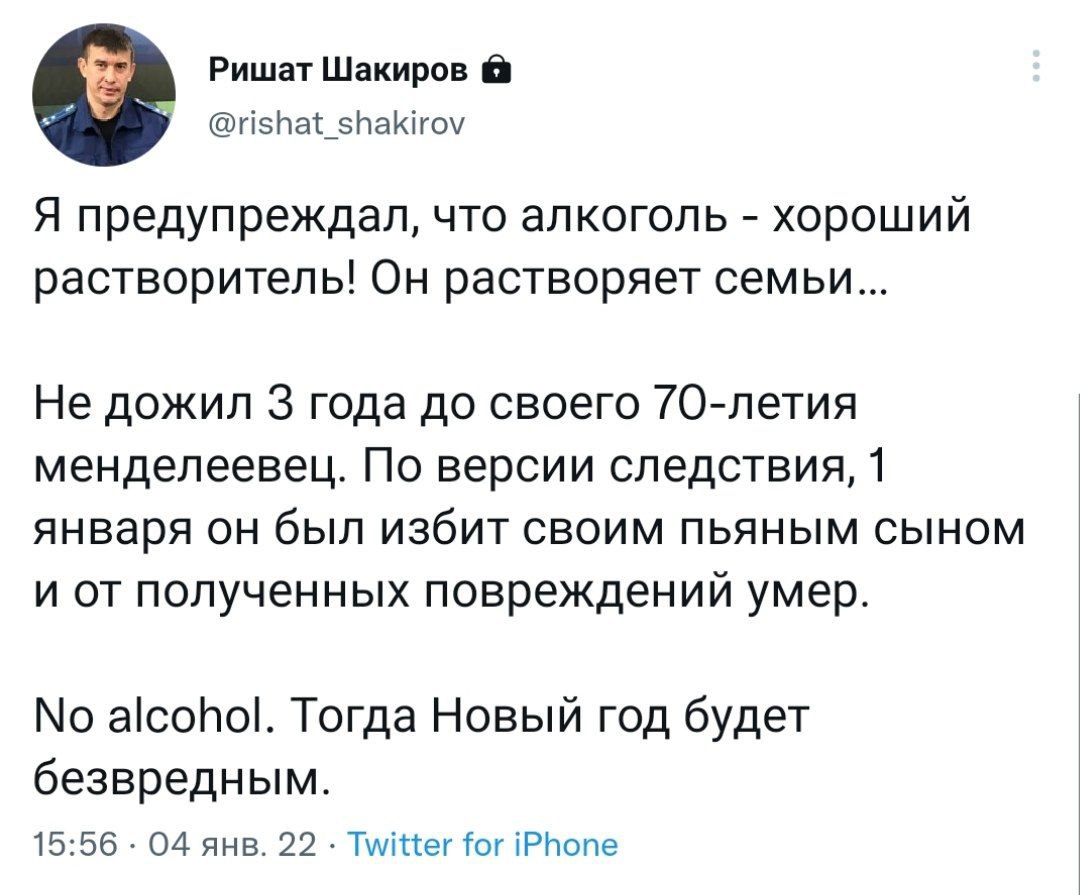The width and height of the screenshot is (1080, 895).
Task: Open Ришат Шакиров's profile via display name
Action: tap(340, 69)
